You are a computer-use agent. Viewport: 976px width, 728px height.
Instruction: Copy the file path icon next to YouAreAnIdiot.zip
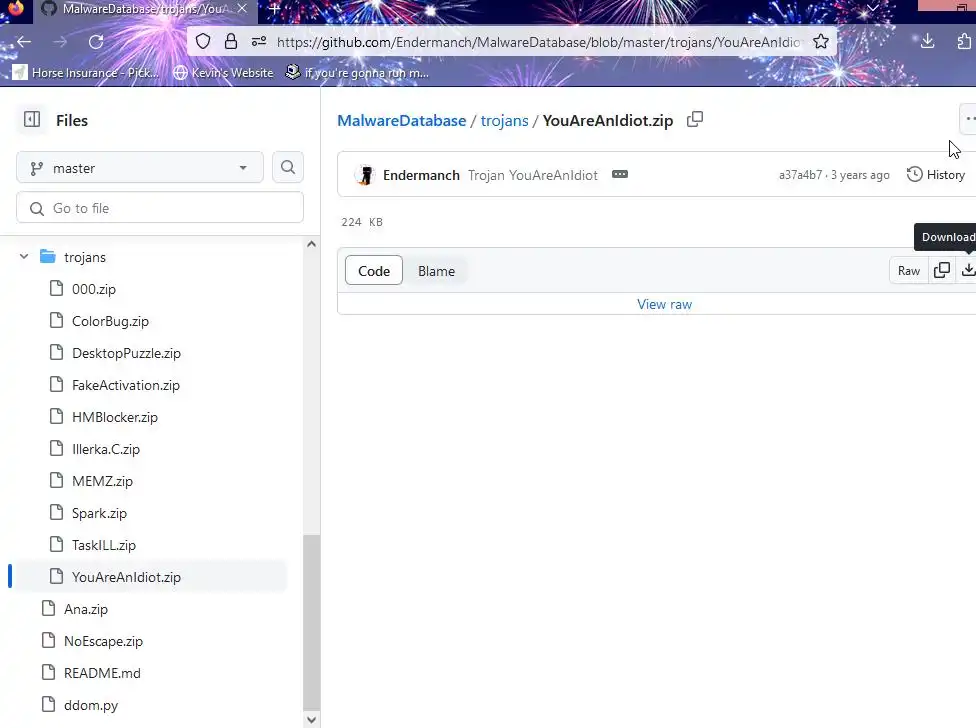(x=695, y=119)
